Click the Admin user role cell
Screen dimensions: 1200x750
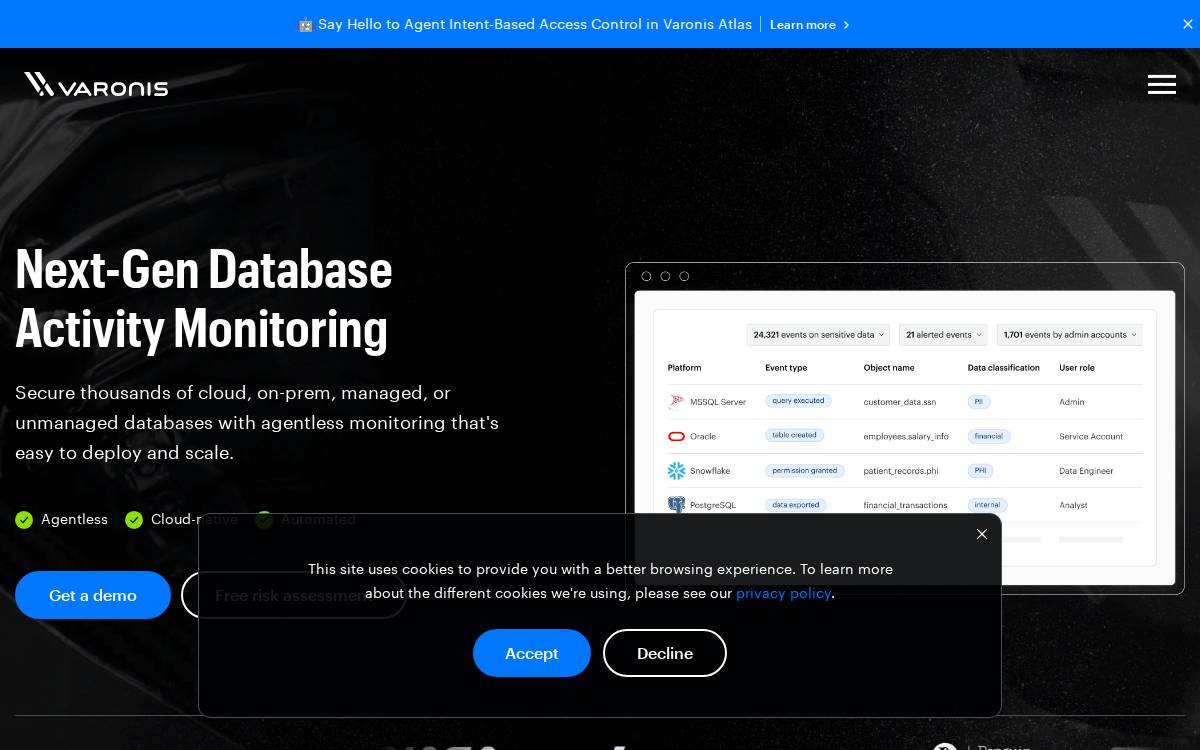pos(1072,402)
